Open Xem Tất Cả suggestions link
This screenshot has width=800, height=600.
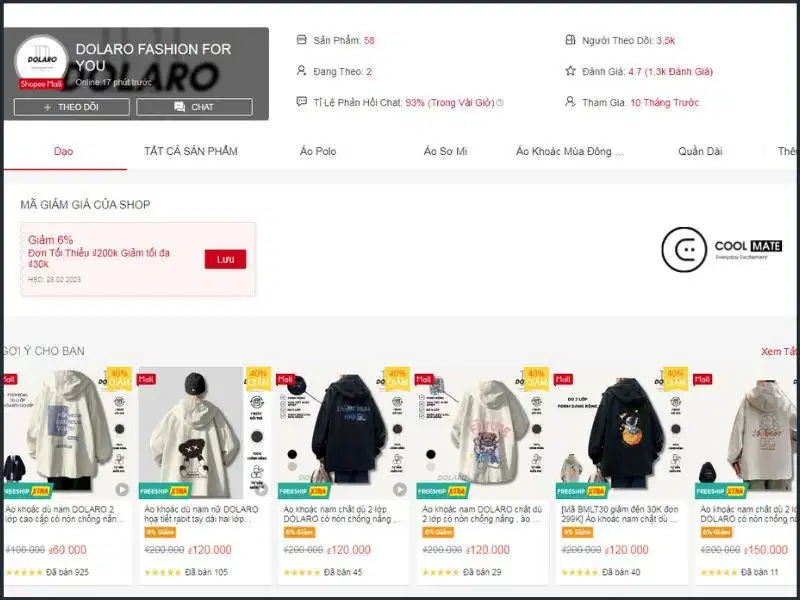click(780, 351)
